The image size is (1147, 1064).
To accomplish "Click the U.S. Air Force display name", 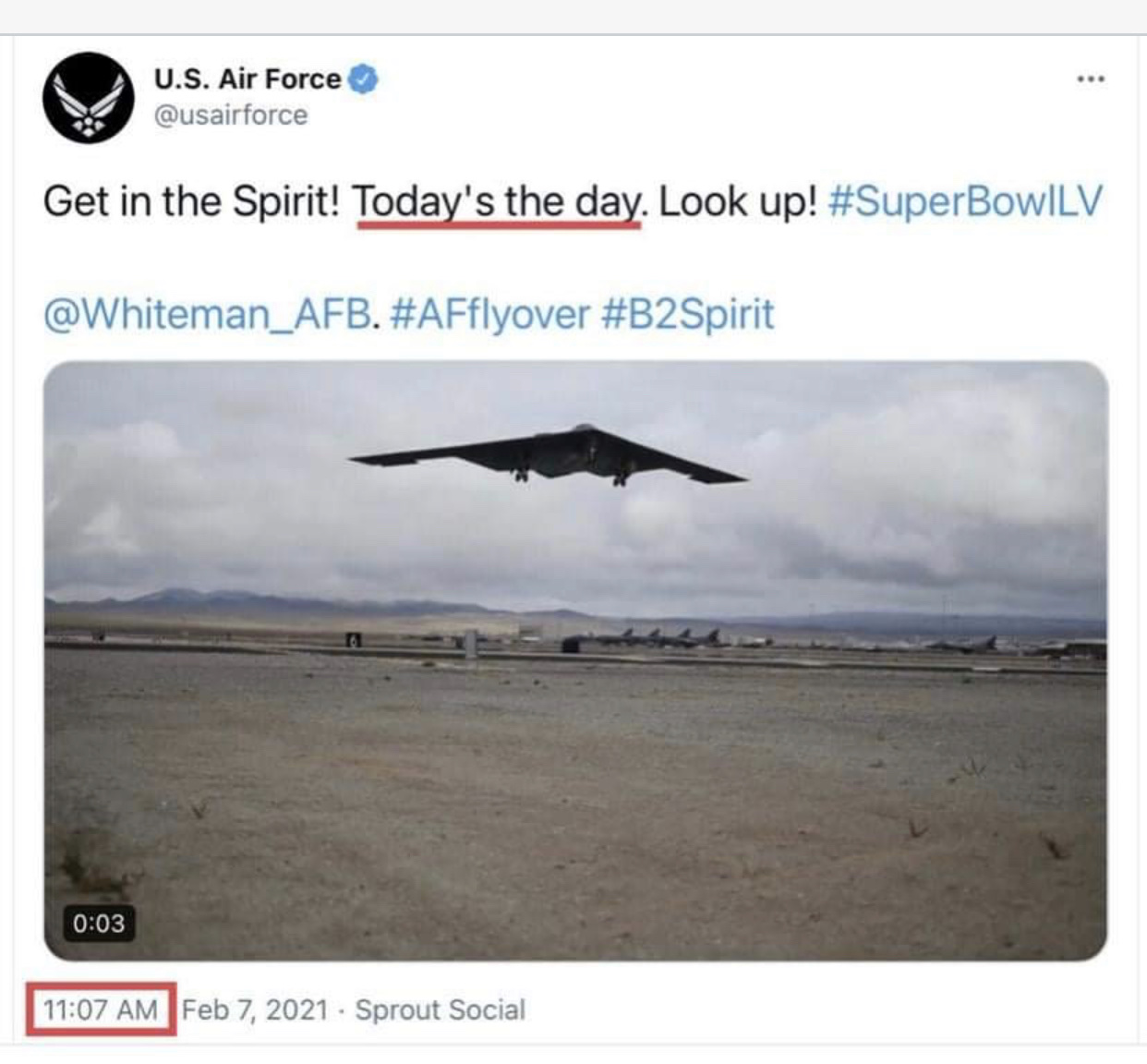I will tap(248, 79).
